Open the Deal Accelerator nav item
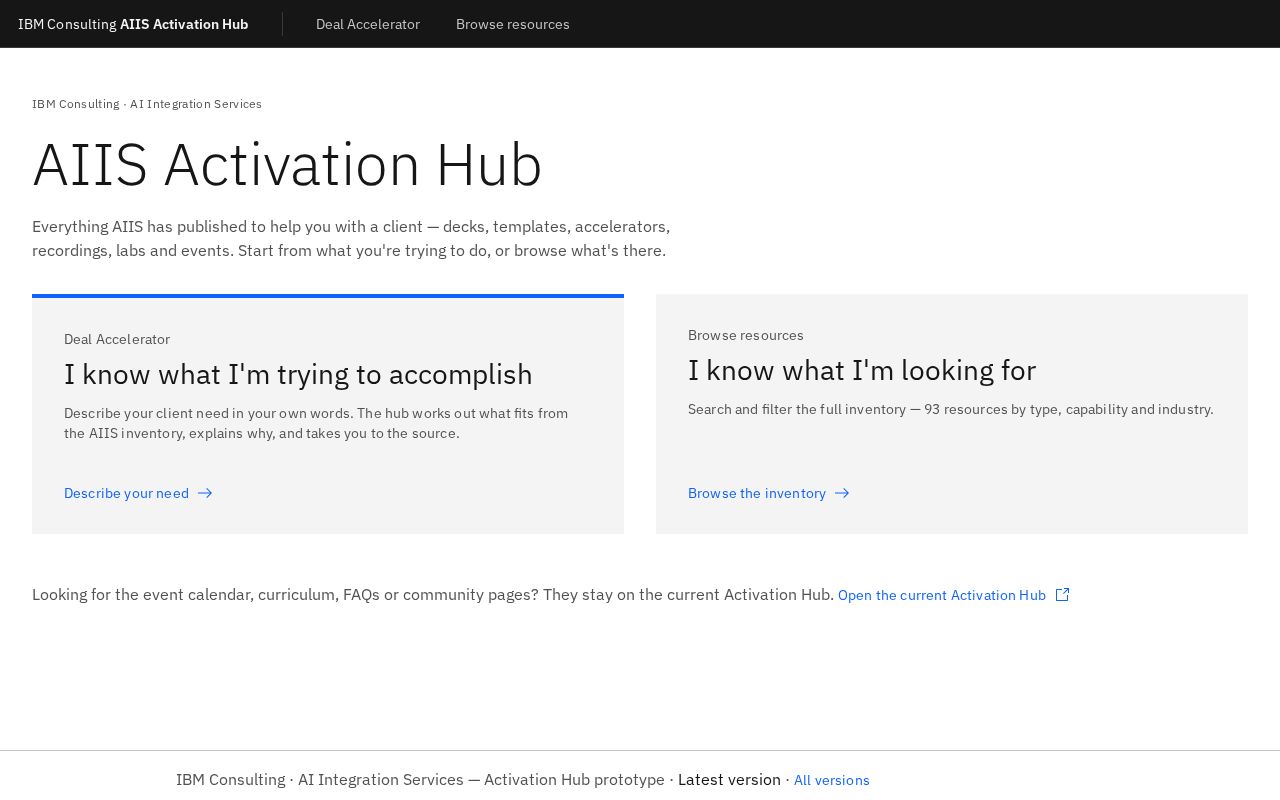1280x800 pixels. pos(368,24)
